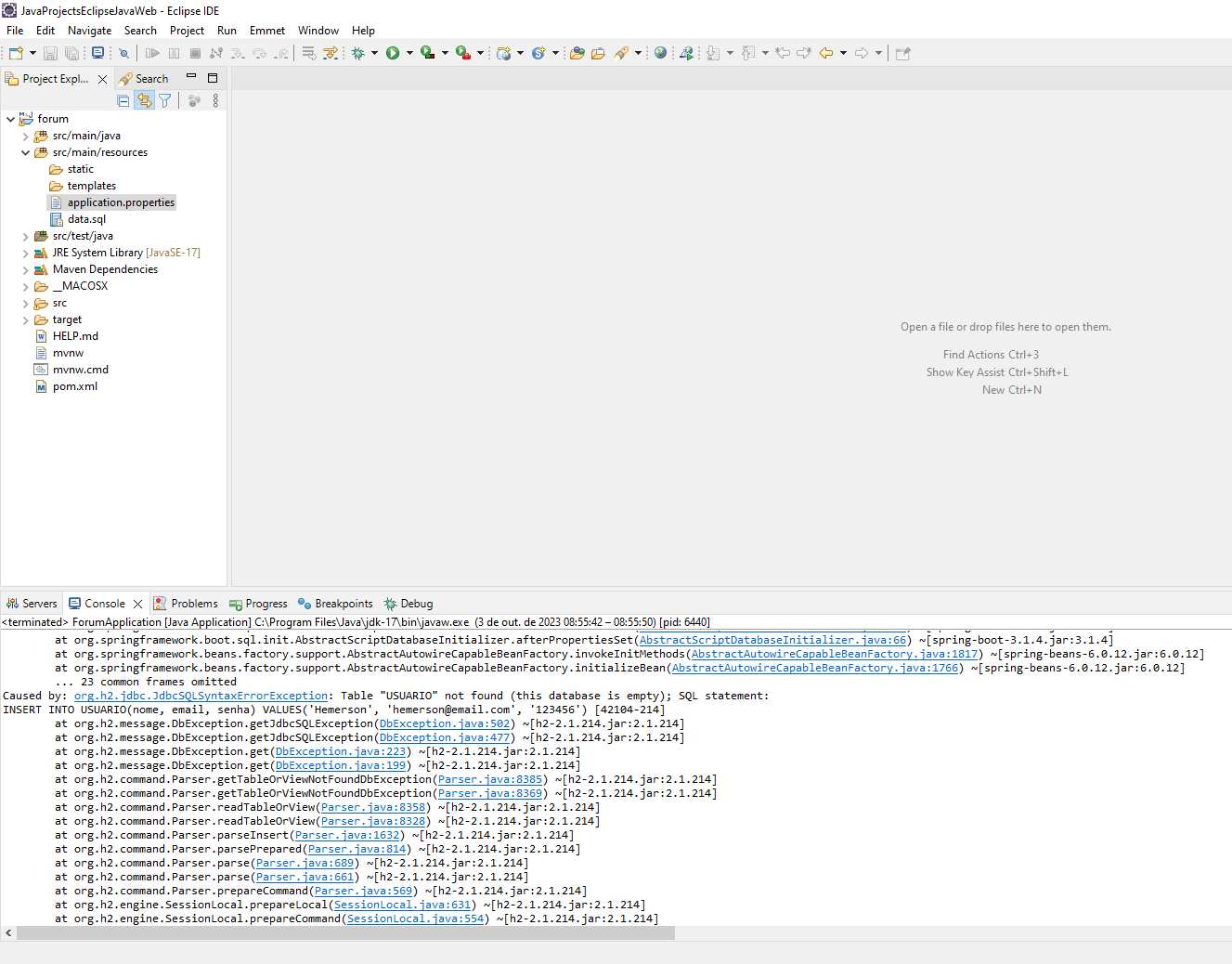The width and height of the screenshot is (1232, 964).
Task: Open the terminal icon in the toolbar
Action: [97, 53]
